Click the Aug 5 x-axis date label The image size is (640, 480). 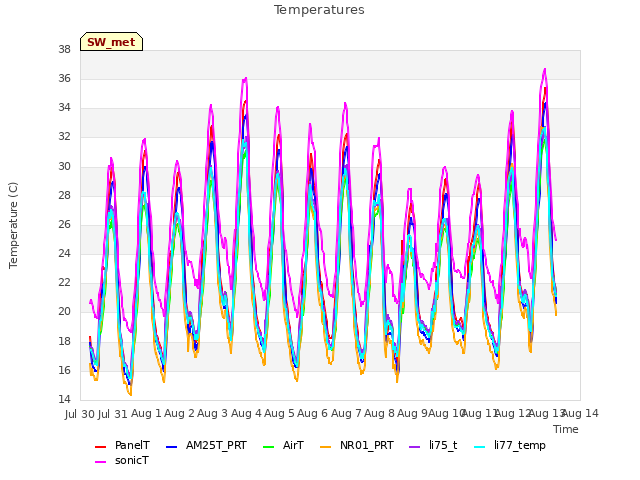[280, 413]
